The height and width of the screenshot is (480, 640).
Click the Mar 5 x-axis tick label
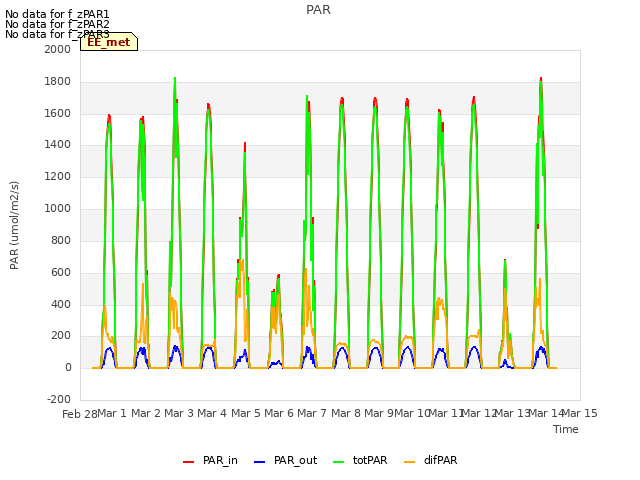click(x=246, y=413)
